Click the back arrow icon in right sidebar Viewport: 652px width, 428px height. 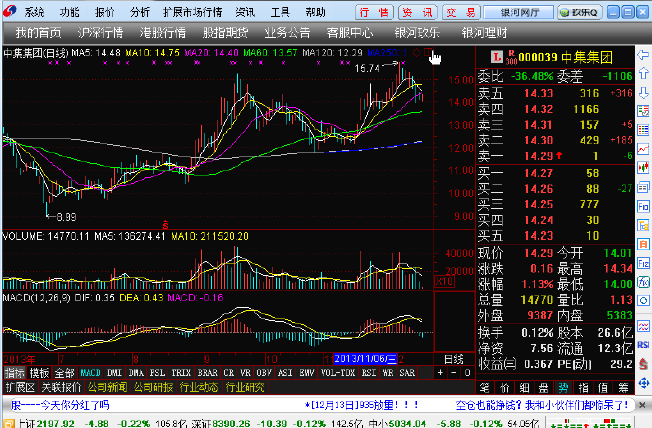(x=643, y=55)
